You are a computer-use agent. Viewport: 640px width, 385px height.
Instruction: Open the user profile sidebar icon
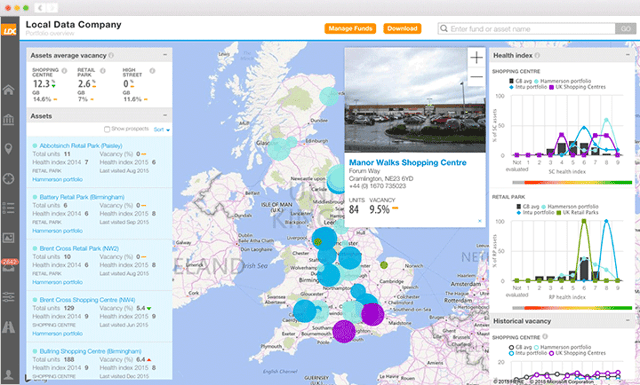[x=9, y=375]
